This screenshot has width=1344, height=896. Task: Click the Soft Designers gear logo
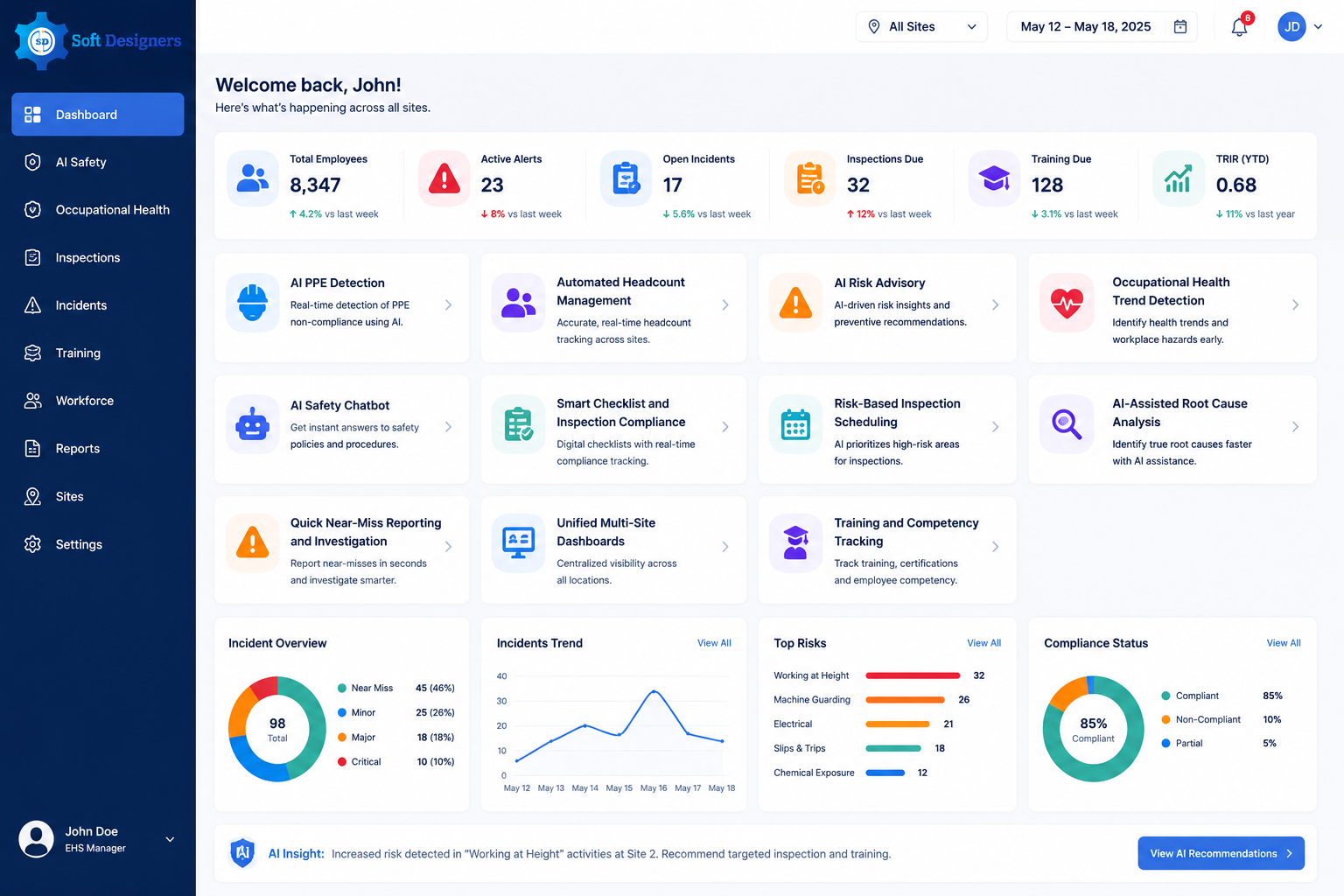[41, 40]
